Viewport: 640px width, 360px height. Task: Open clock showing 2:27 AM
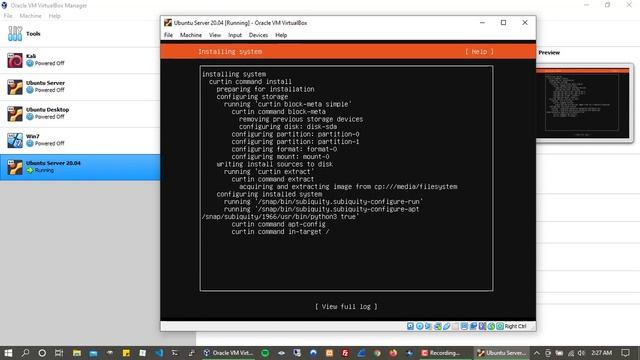(602, 353)
